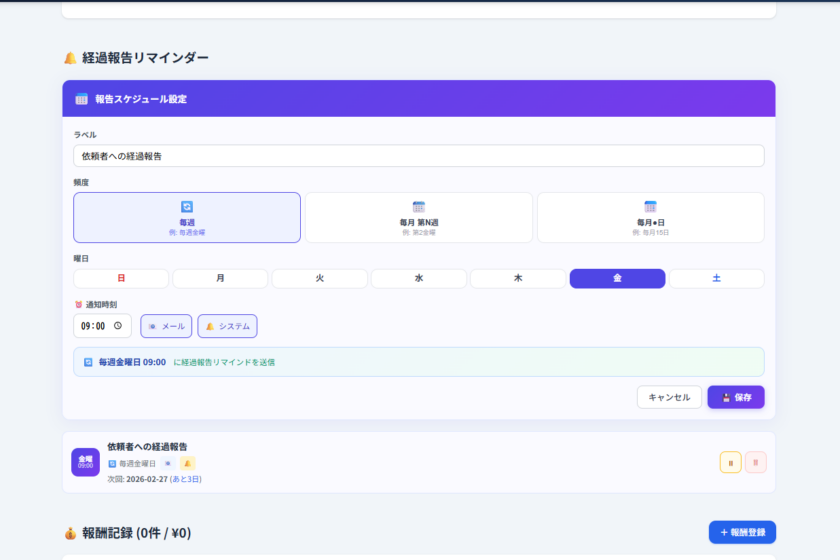Select 水 (Wednesday) as the weekday

419,278
